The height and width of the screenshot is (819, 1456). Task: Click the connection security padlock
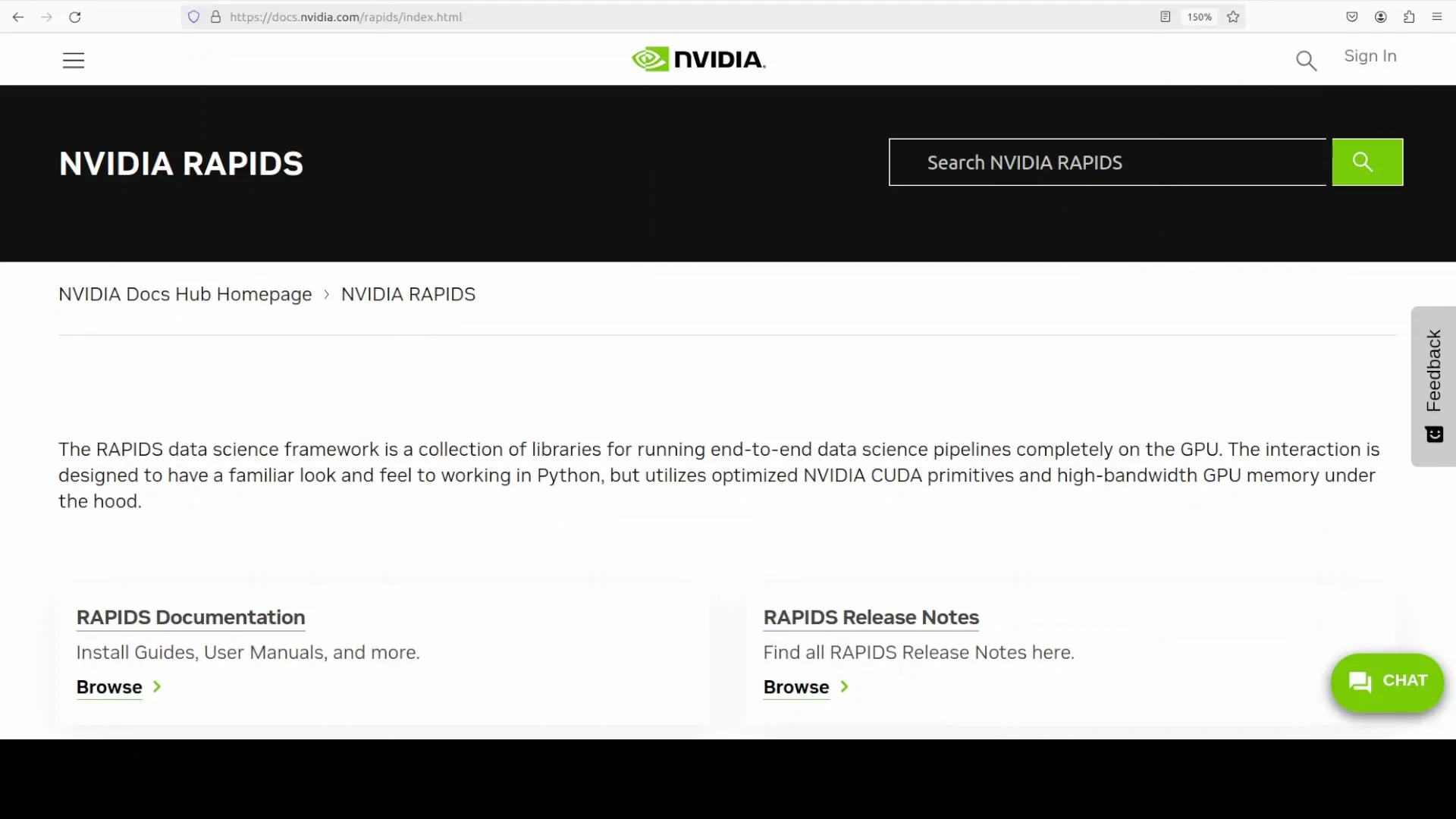[215, 17]
